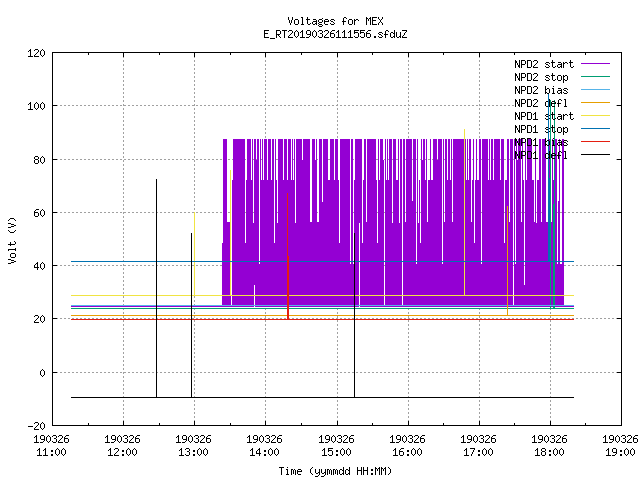Click the purple NPD2 start legend line
This screenshot has width=640, height=480.
click(x=595, y=64)
